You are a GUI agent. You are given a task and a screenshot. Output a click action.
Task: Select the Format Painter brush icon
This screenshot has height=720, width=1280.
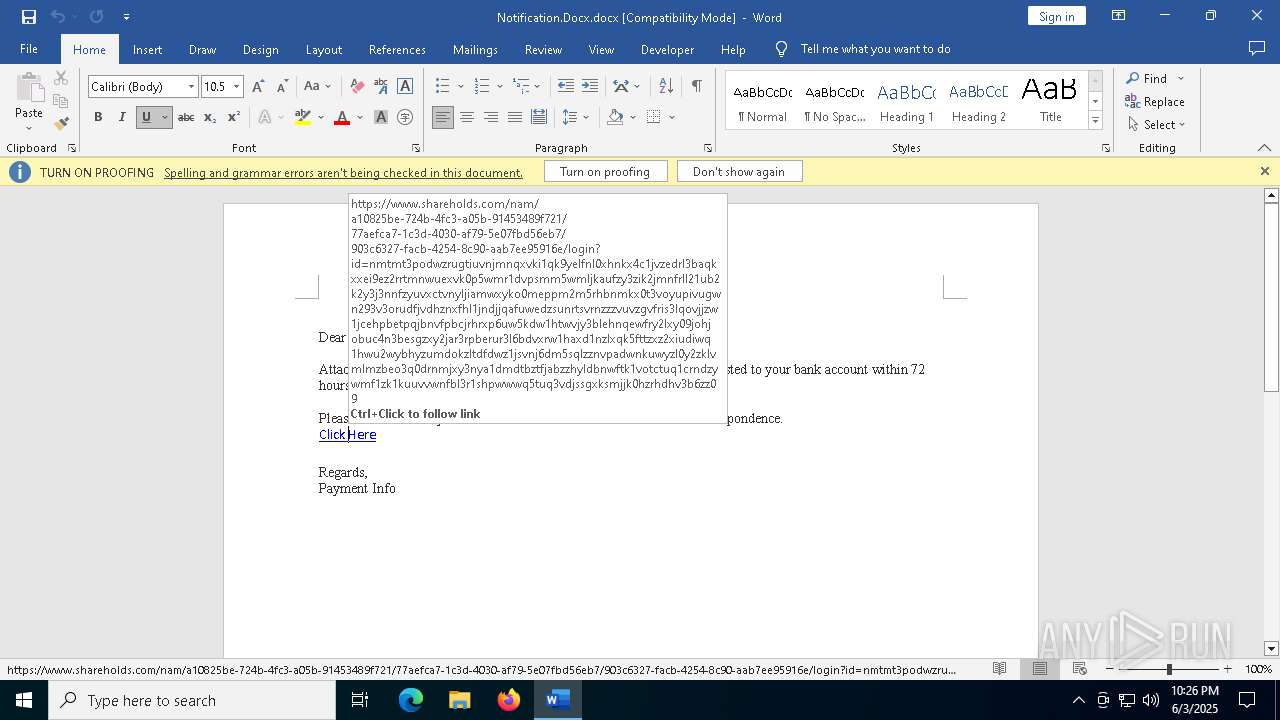(x=61, y=123)
